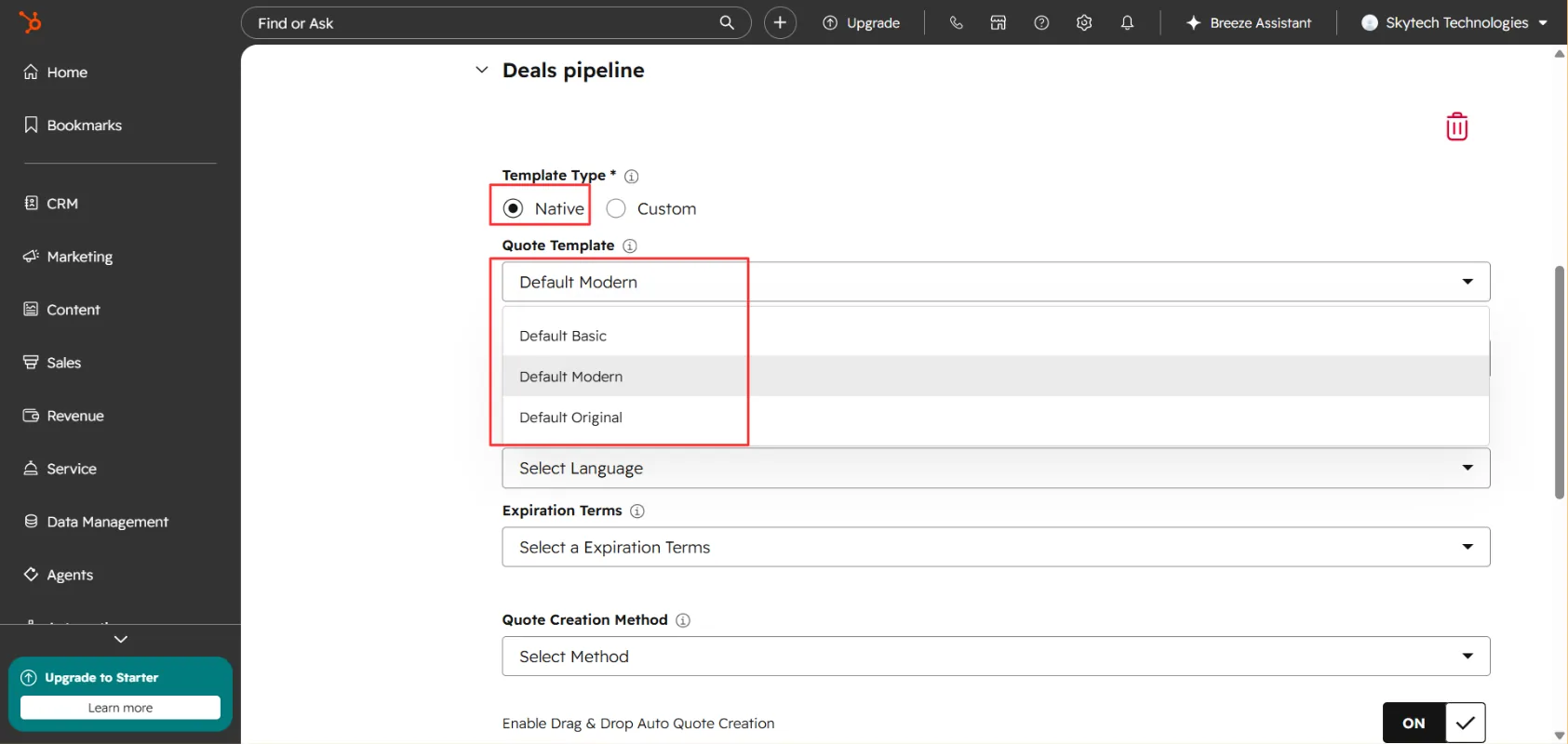The width and height of the screenshot is (1568, 744).
Task: Open the phone calling icon
Action: pyautogui.click(x=956, y=22)
